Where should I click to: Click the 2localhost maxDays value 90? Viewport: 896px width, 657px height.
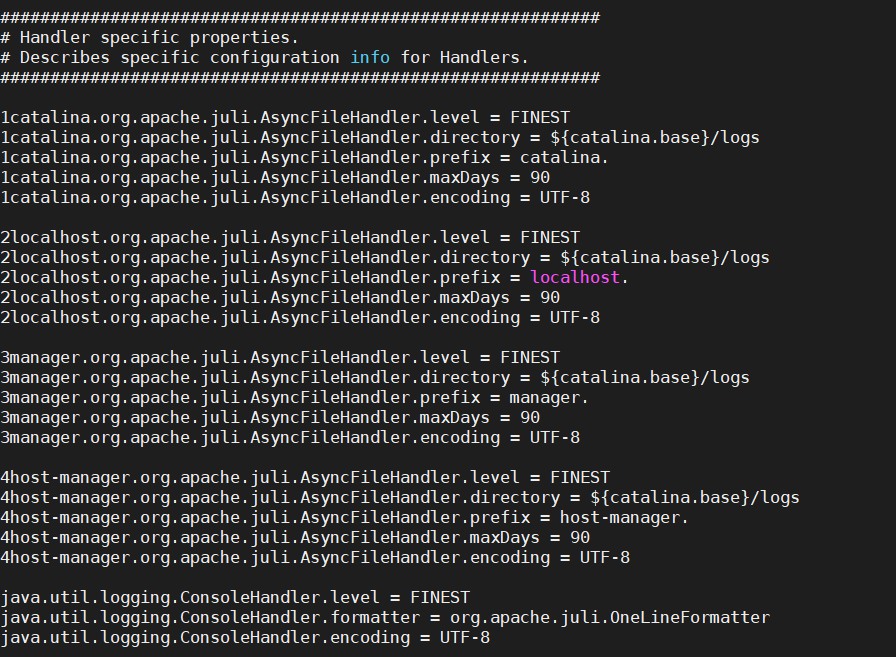click(550, 298)
